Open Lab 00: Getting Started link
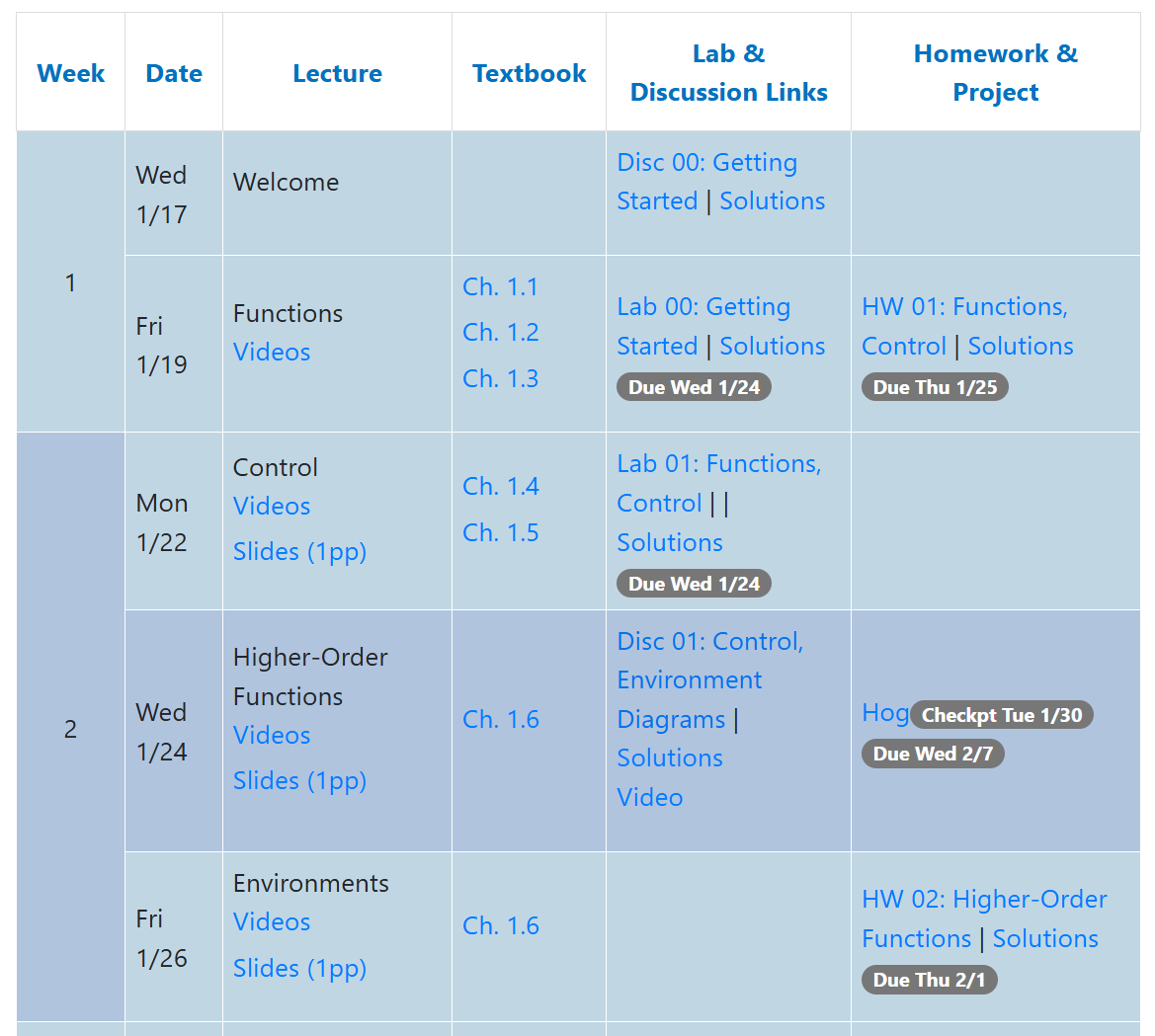This screenshot has width=1155, height=1036. 703,326
